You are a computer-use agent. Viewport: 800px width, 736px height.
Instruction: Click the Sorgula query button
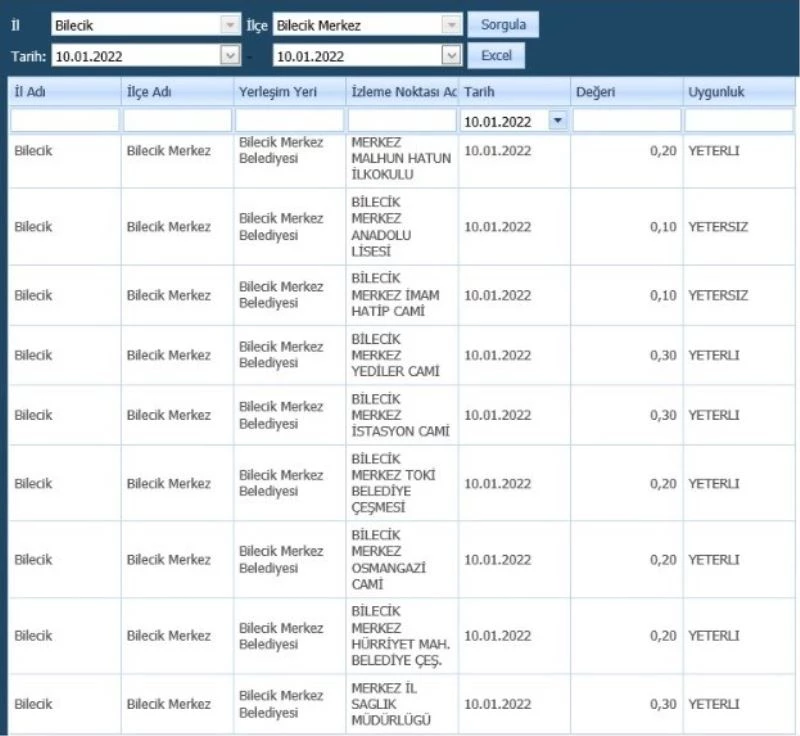tap(503, 24)
